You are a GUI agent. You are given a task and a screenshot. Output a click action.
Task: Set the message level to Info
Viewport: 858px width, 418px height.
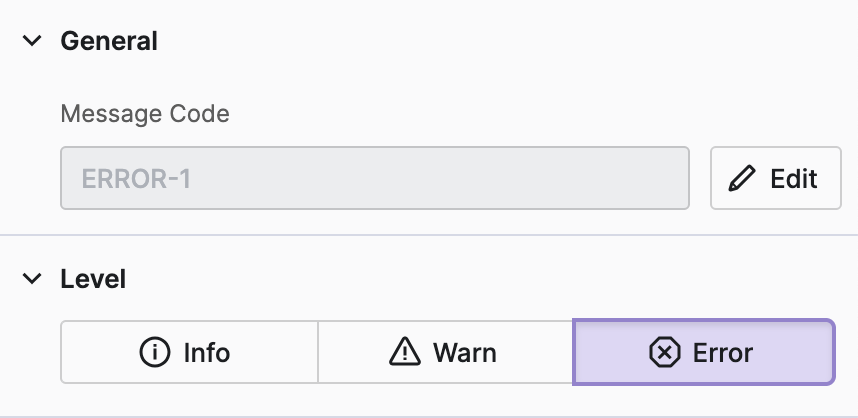tap(189, 352)
